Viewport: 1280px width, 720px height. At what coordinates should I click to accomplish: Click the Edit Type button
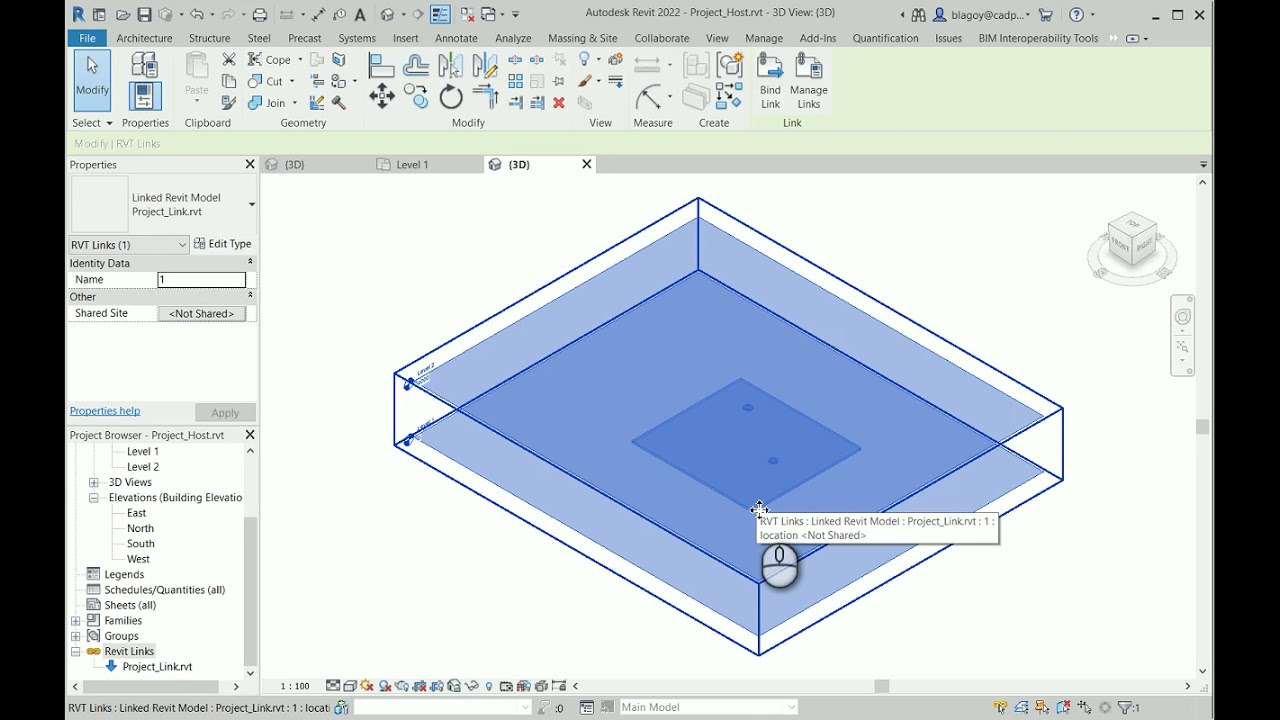point(223,244)
